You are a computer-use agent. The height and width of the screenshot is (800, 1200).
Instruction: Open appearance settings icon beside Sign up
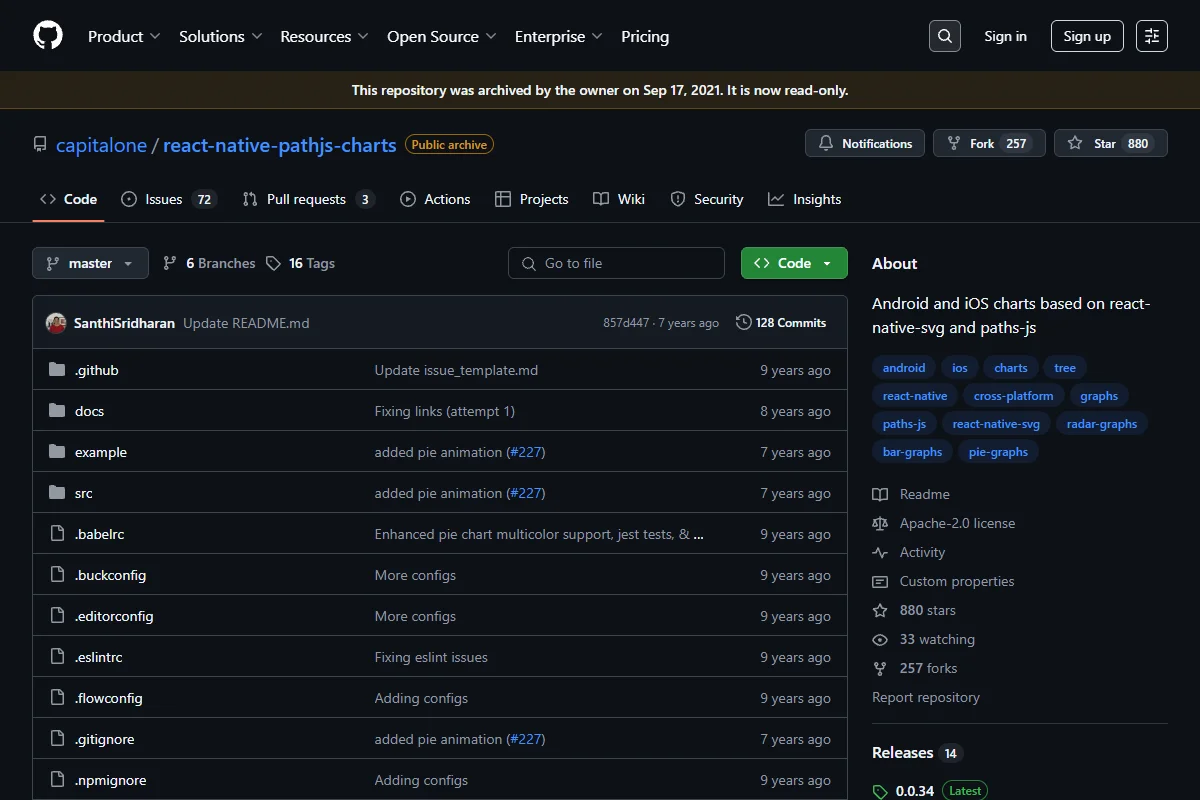point(1152,36)
